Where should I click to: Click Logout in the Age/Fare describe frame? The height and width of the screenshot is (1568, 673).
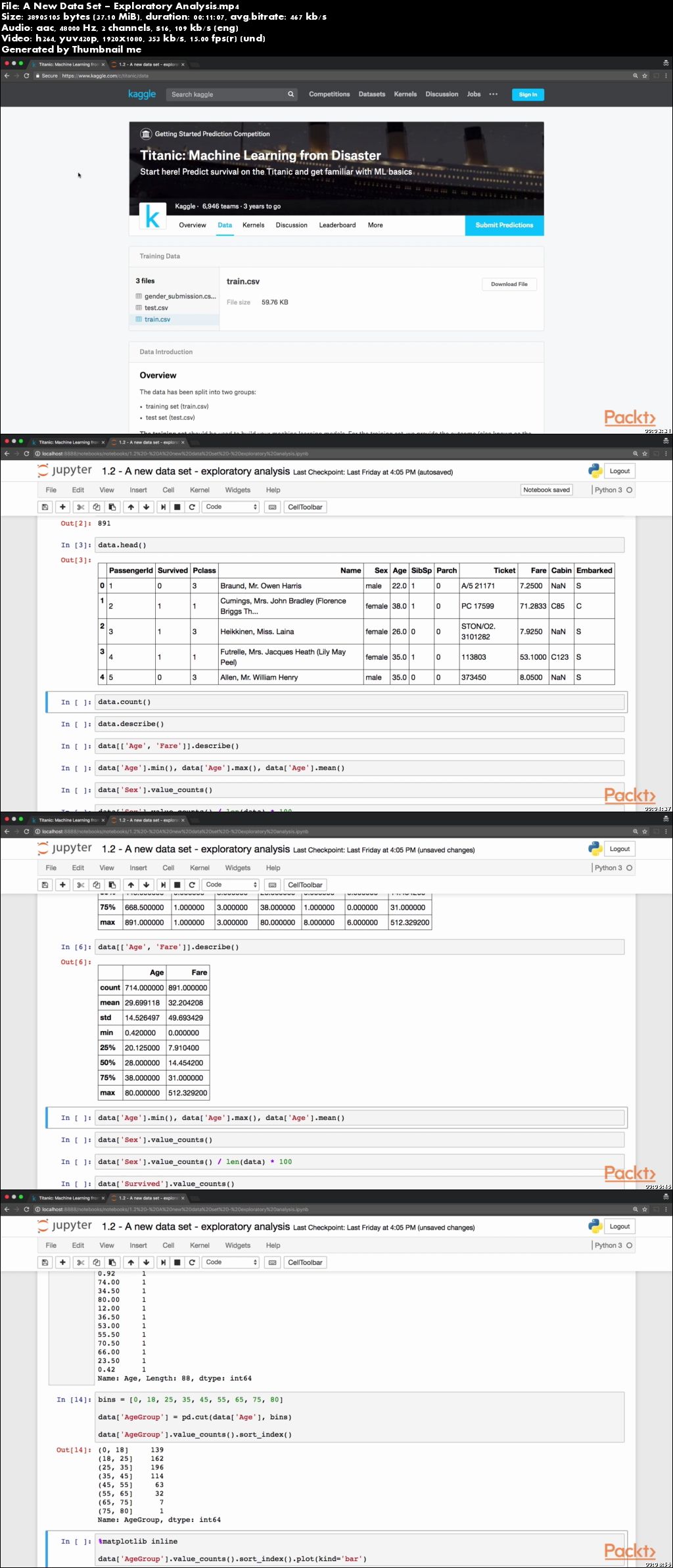coord(619,848)
